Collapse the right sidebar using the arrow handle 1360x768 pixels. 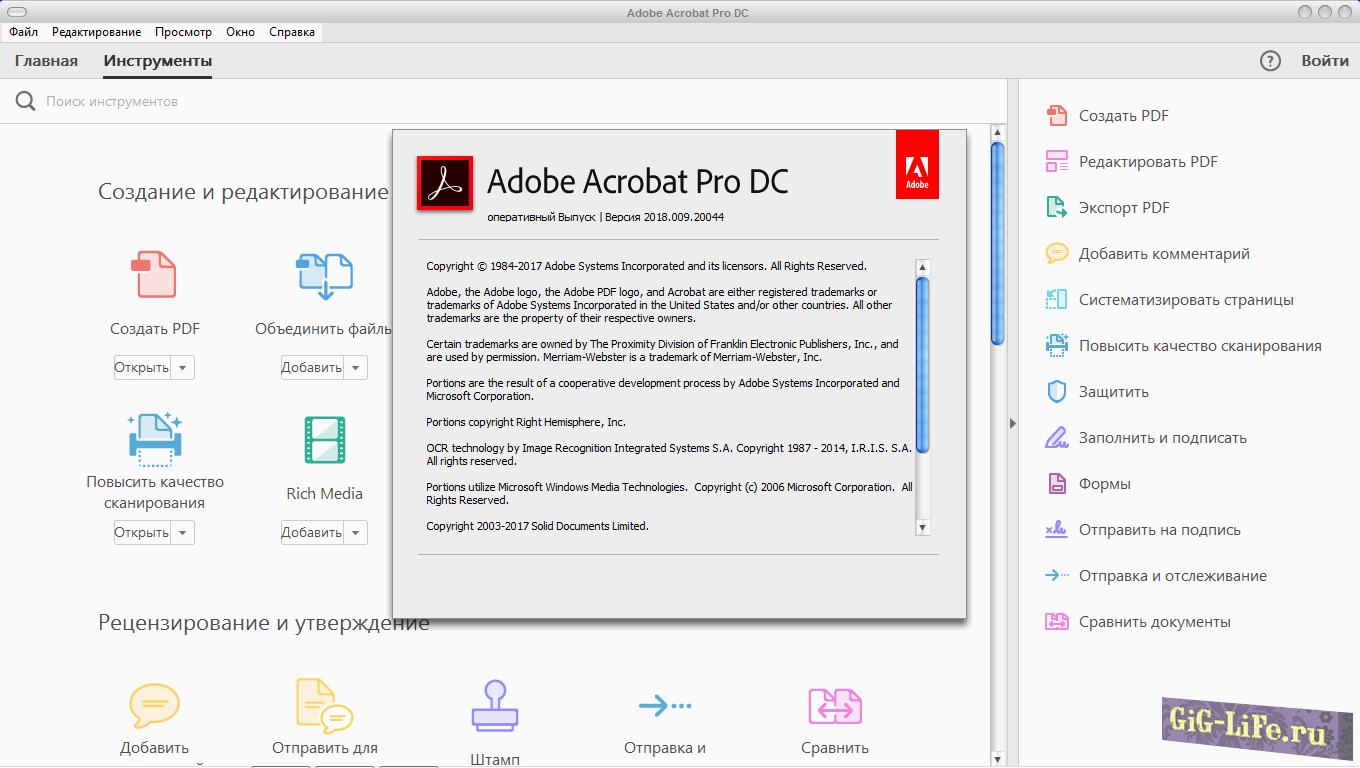[x=1012, y=424]
